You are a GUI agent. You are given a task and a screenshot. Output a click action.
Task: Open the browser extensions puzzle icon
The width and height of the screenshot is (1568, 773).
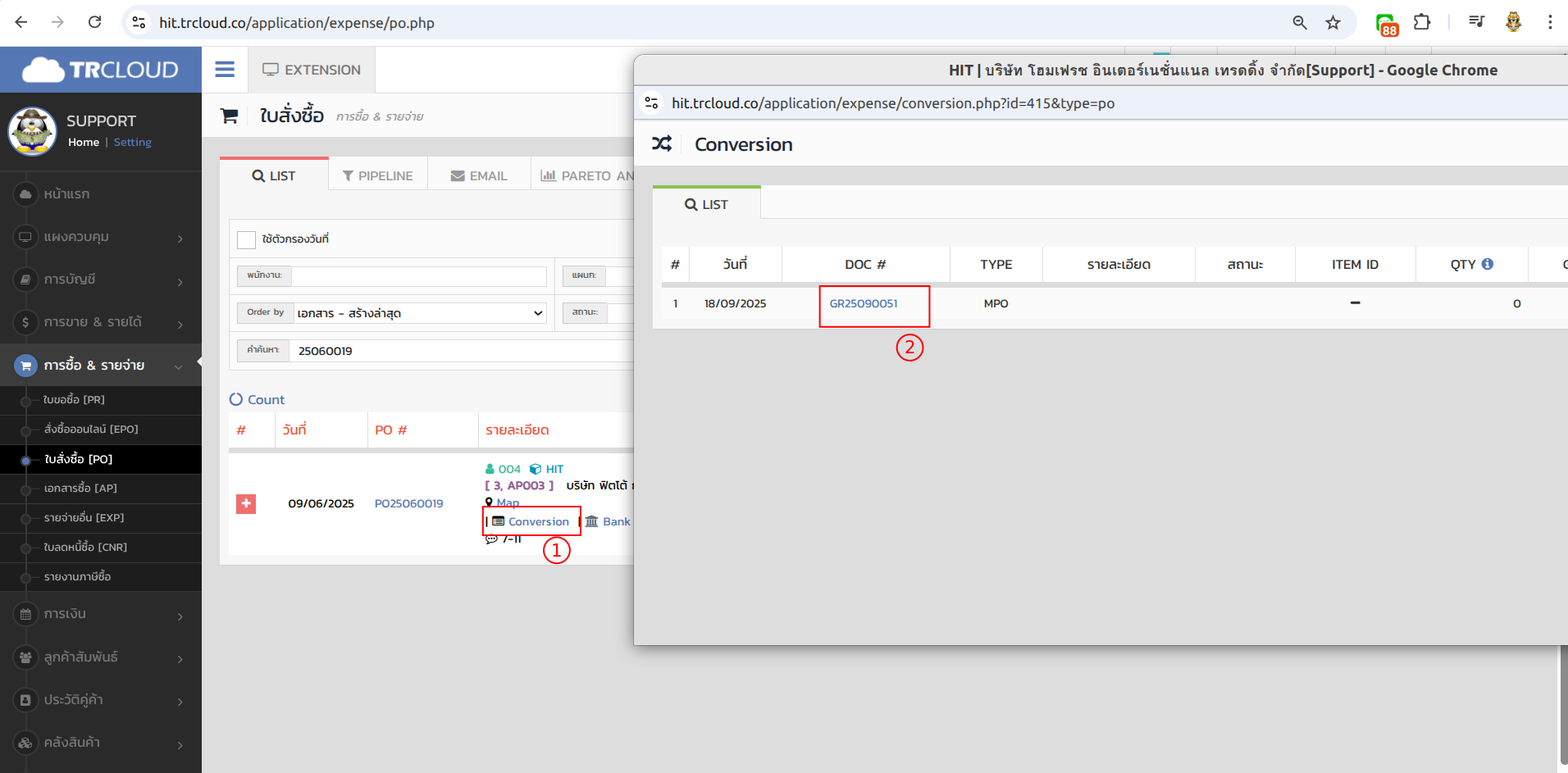(x=1422, y=23)
